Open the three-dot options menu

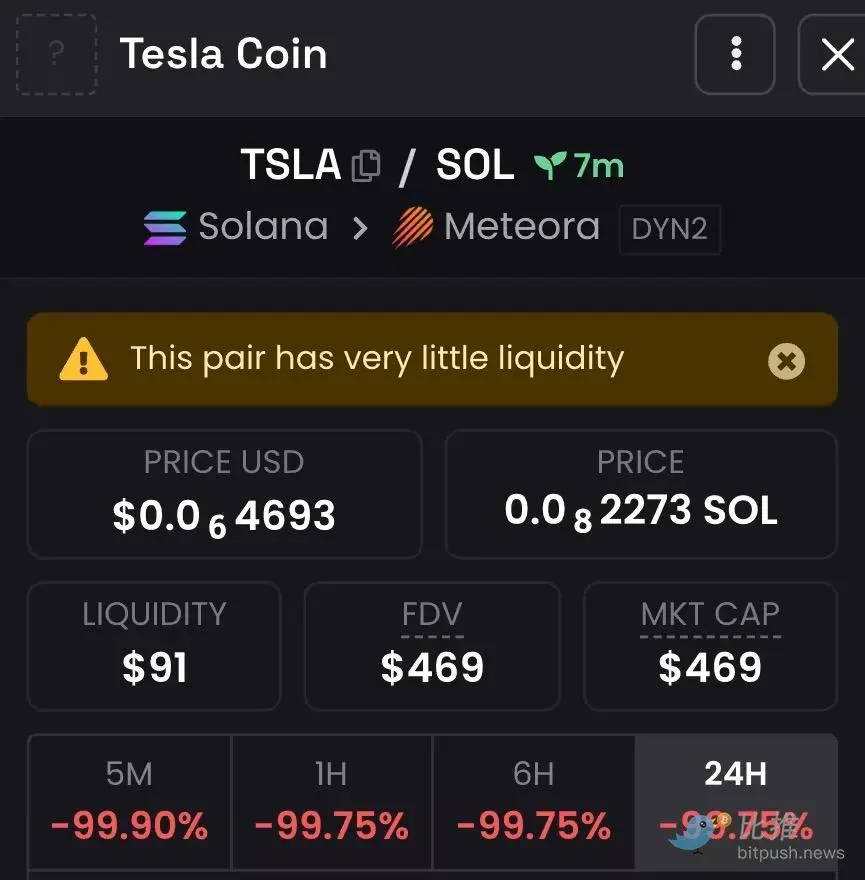pos(735,54)
